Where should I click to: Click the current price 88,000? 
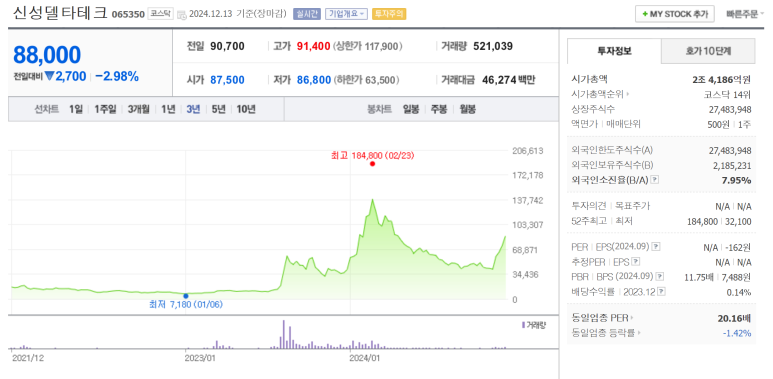(x=47, y=55)
